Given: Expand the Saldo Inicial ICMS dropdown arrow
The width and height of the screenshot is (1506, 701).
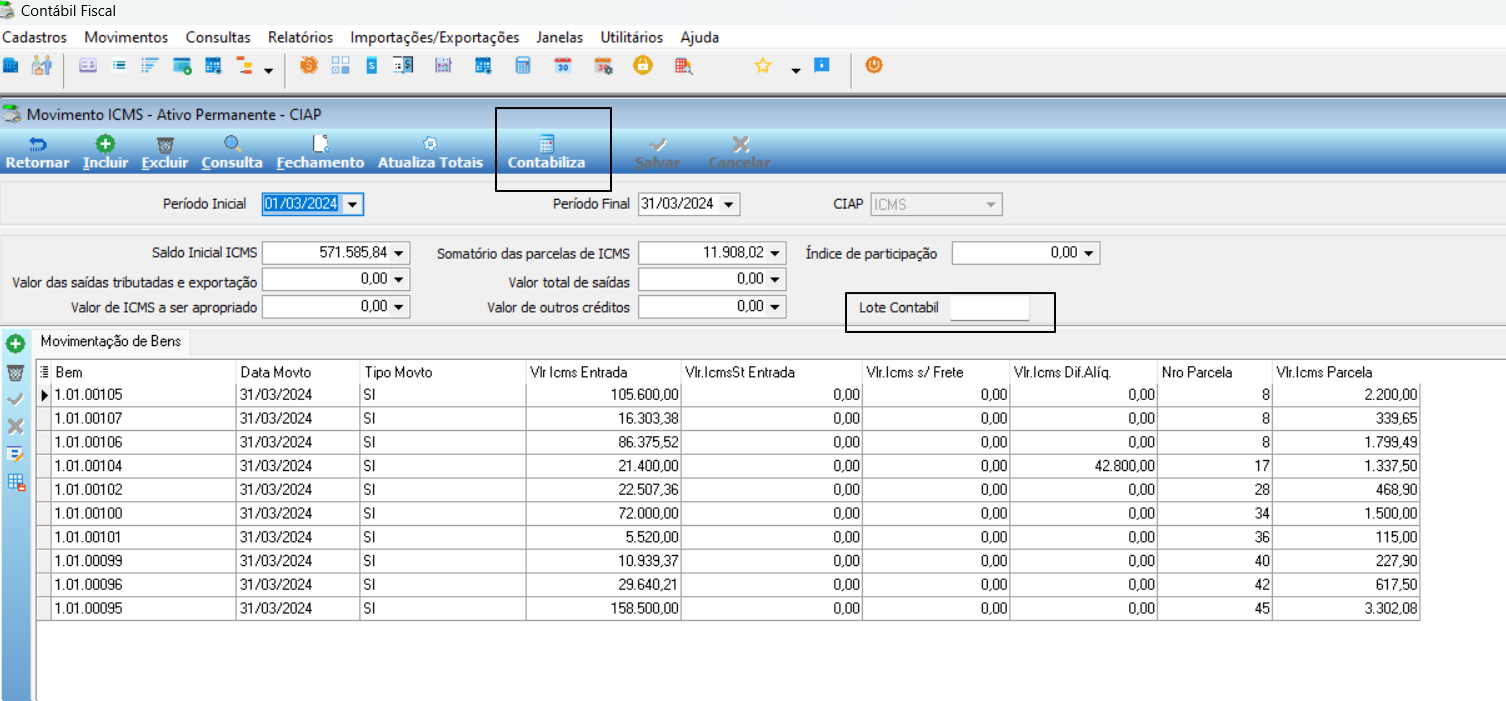Looking at the screenshot, I should click(399, 253).
